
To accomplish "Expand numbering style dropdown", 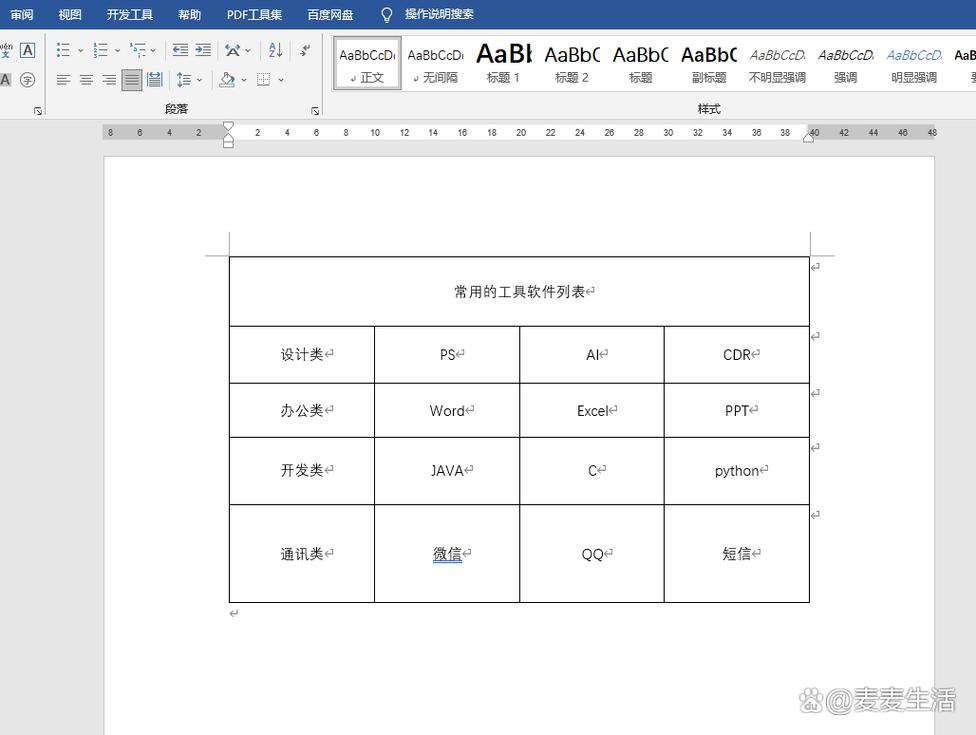I will [x=117, y=50].
